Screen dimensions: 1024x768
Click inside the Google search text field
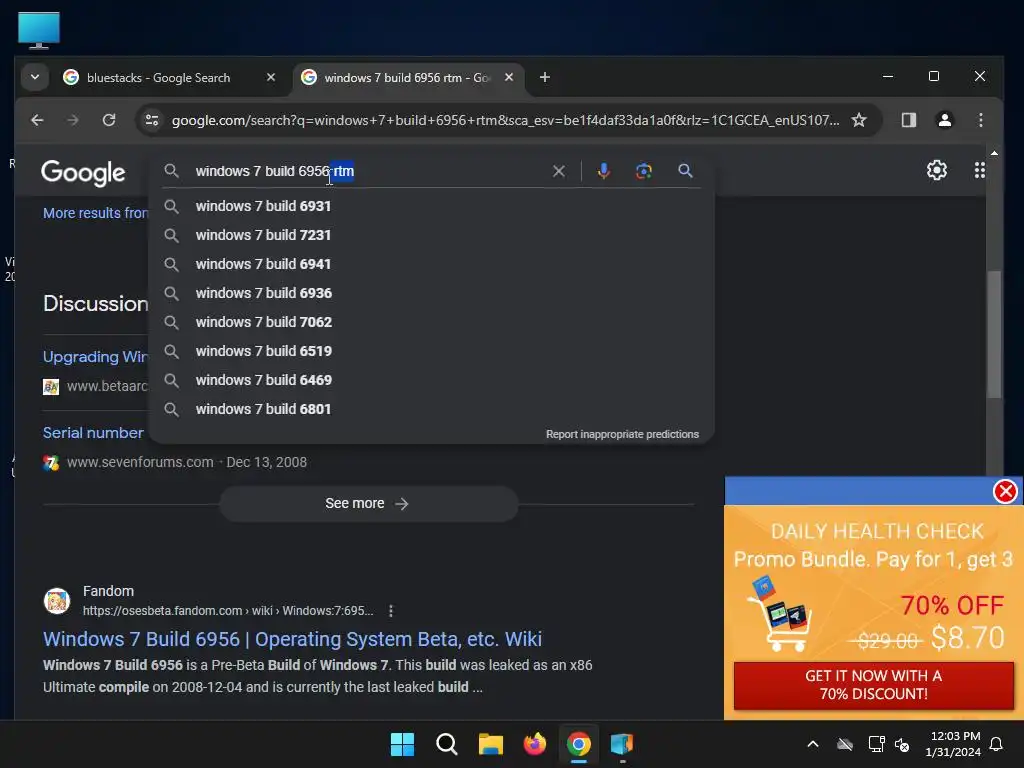[369, 171]
